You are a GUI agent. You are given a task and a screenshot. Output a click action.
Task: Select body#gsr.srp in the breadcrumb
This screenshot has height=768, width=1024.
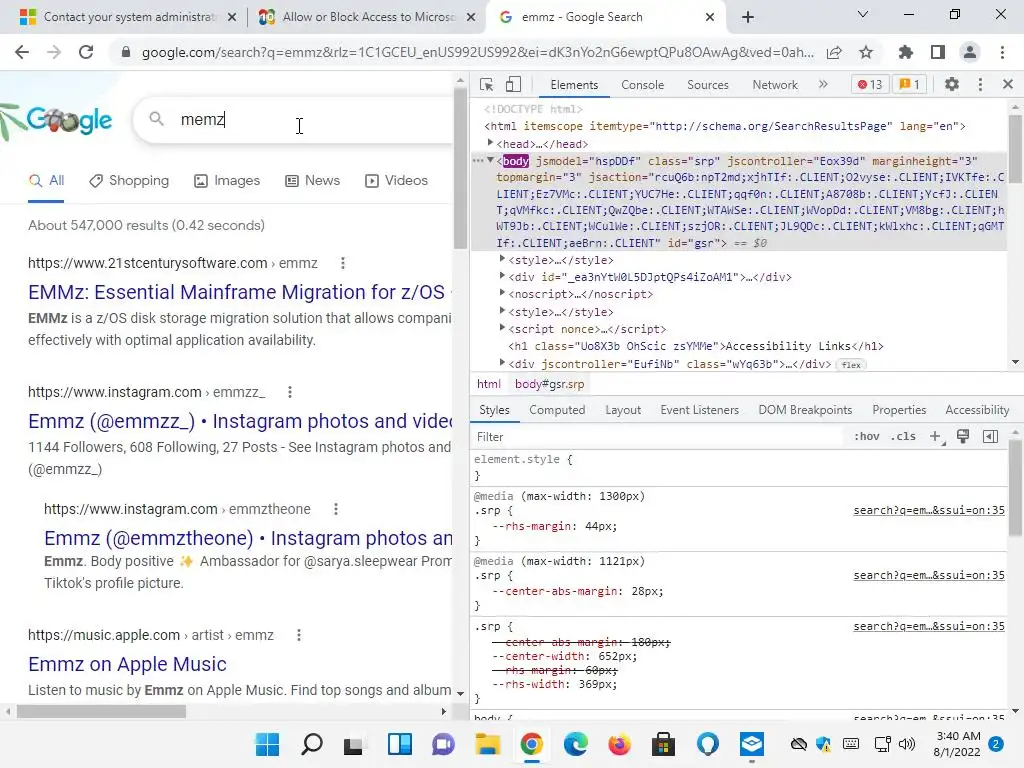point(549,384)
